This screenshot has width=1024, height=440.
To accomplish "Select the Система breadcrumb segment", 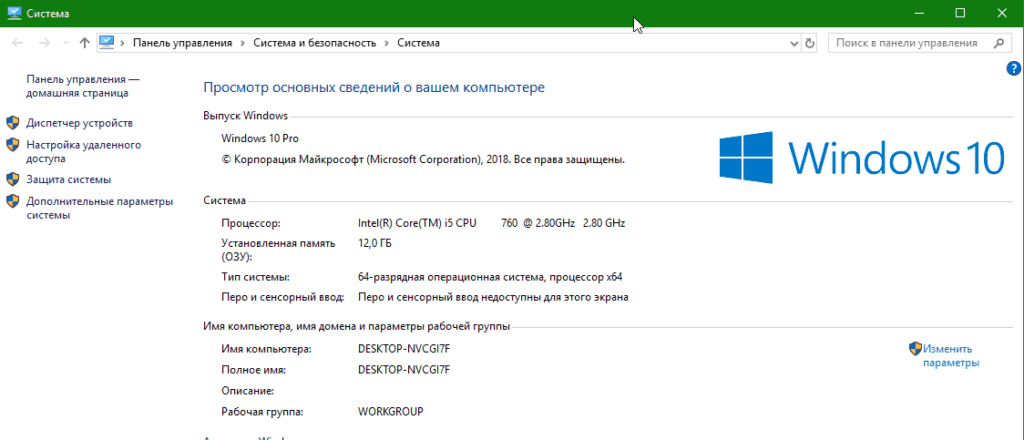I will 419,43.
